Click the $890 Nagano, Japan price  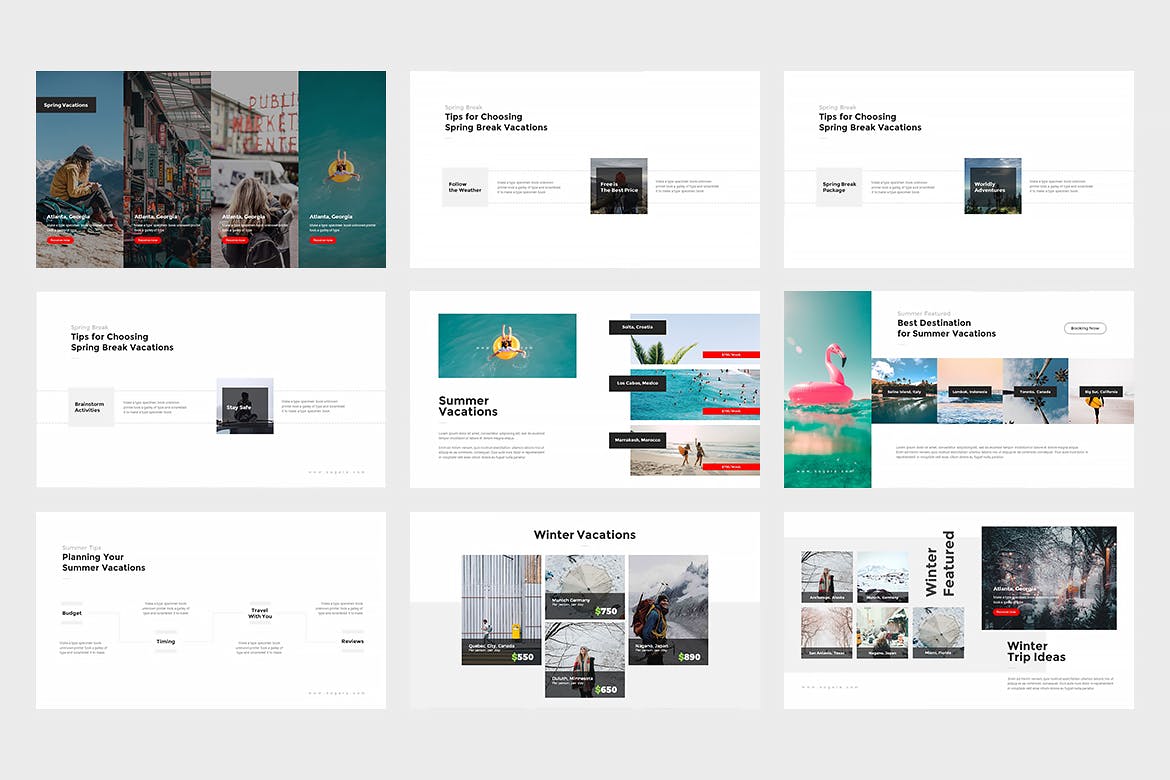coord(688,657)
